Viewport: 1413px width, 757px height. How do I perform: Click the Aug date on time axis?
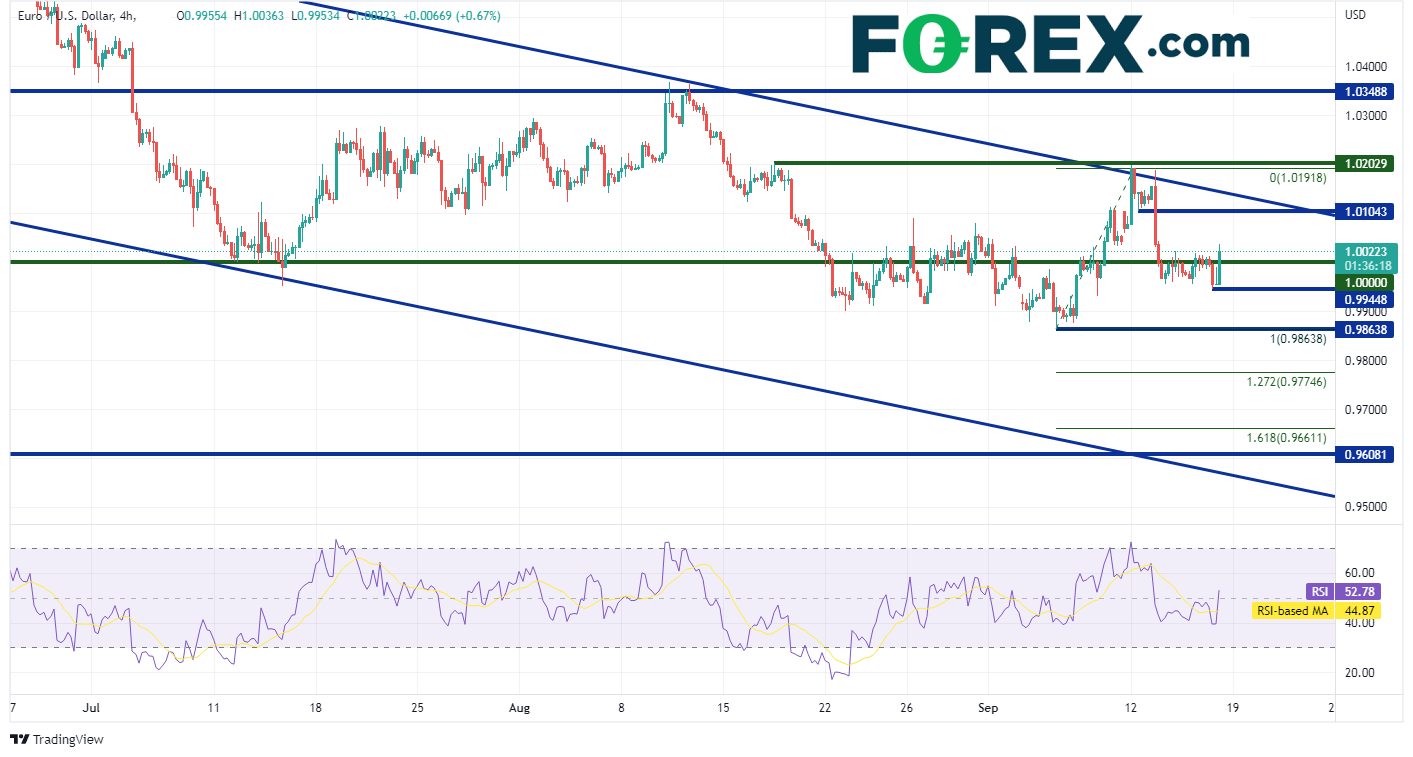tap(519, 708)
